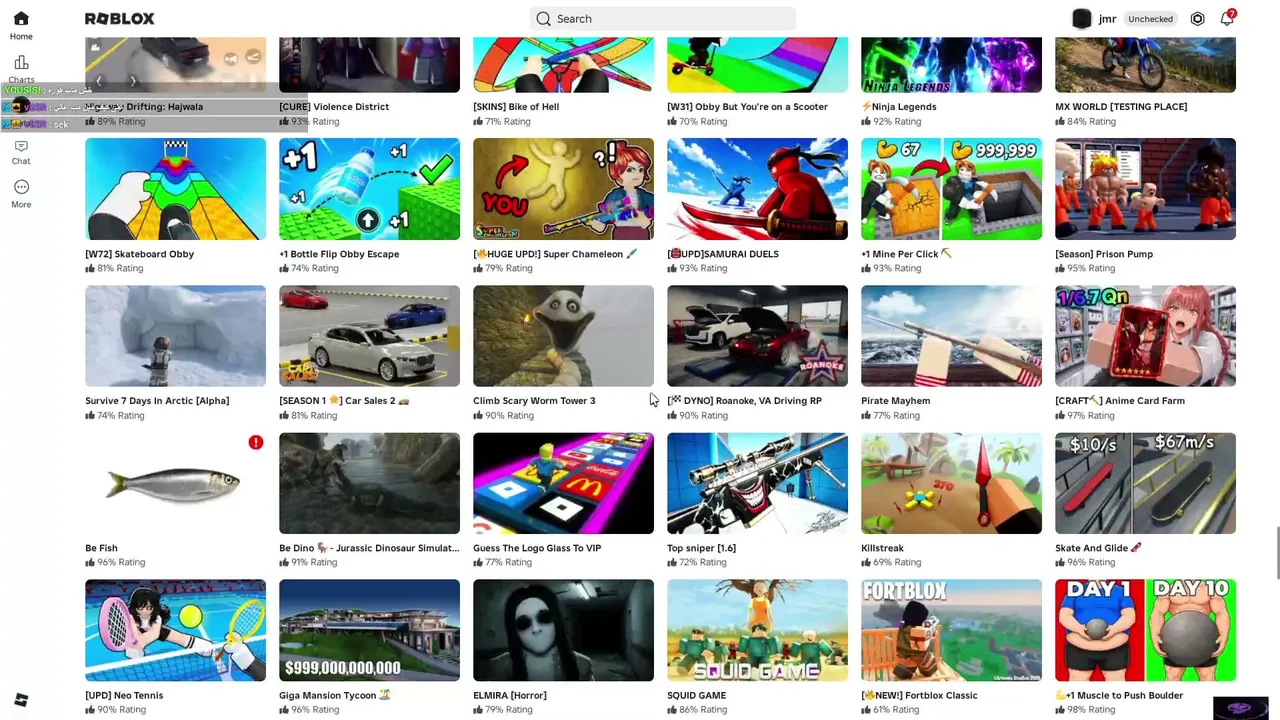
Task: Open the ELMIRA [Horror] thumbnail
Action: [563, 630]
